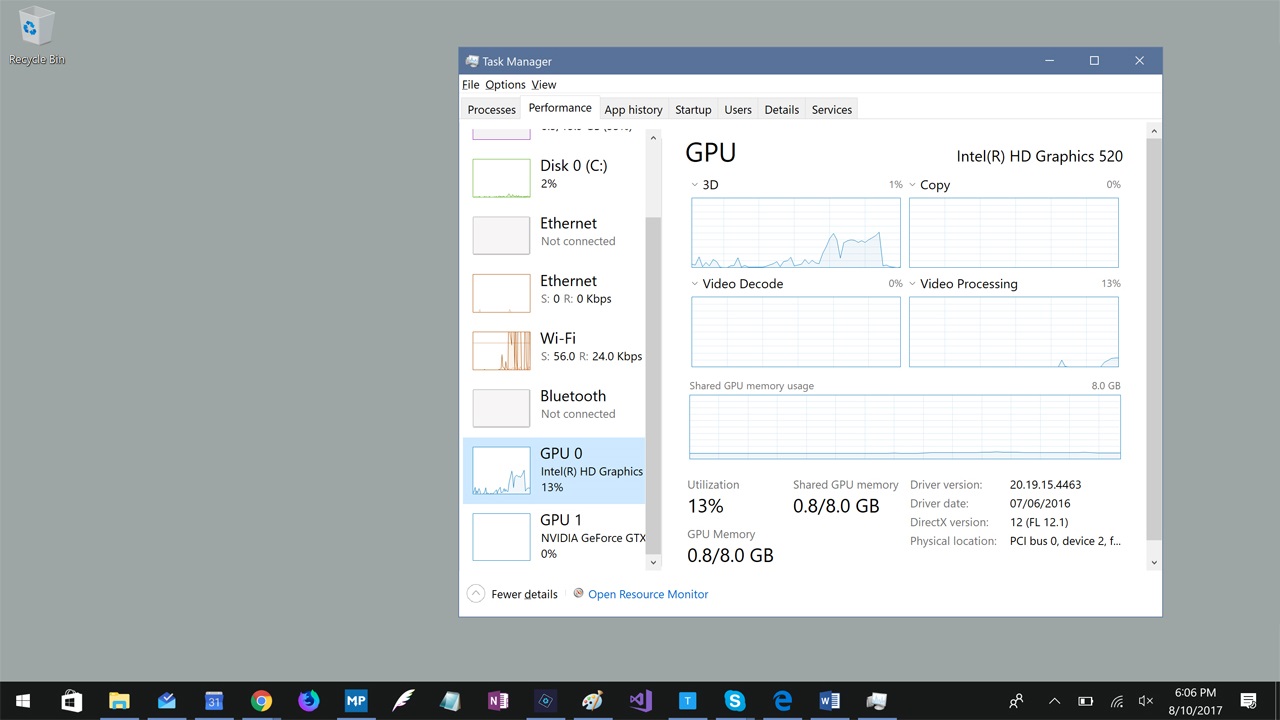Viewport: 1280px width, 720px height.
Task: Open the Action Center
Action: click(1249, 700)
